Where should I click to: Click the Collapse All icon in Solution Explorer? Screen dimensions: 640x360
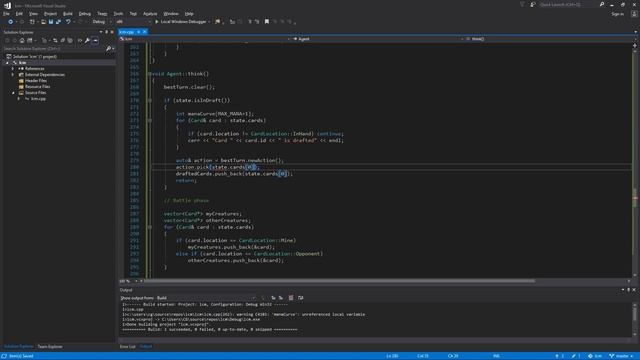(62, 40)
